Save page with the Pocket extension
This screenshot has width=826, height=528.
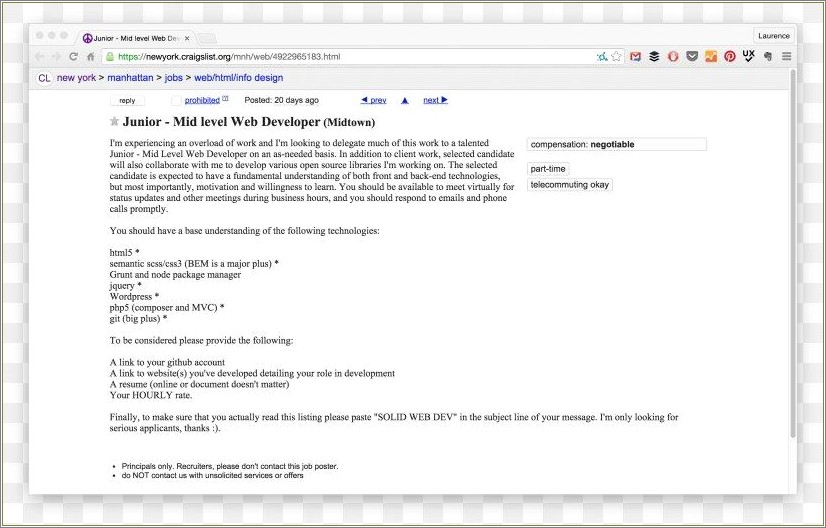point(692,56)
